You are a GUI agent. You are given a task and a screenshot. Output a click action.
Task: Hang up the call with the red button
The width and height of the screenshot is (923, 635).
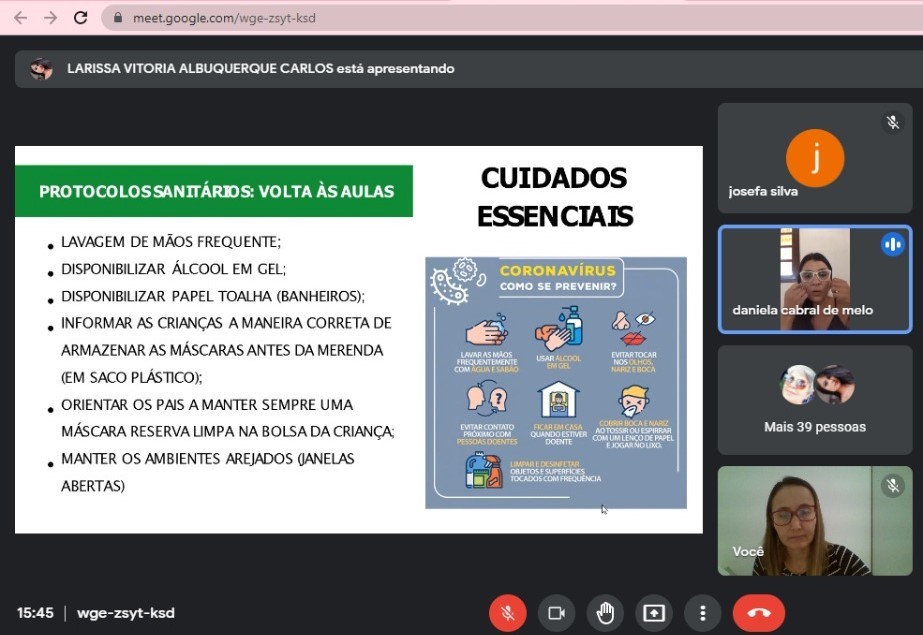758,613
